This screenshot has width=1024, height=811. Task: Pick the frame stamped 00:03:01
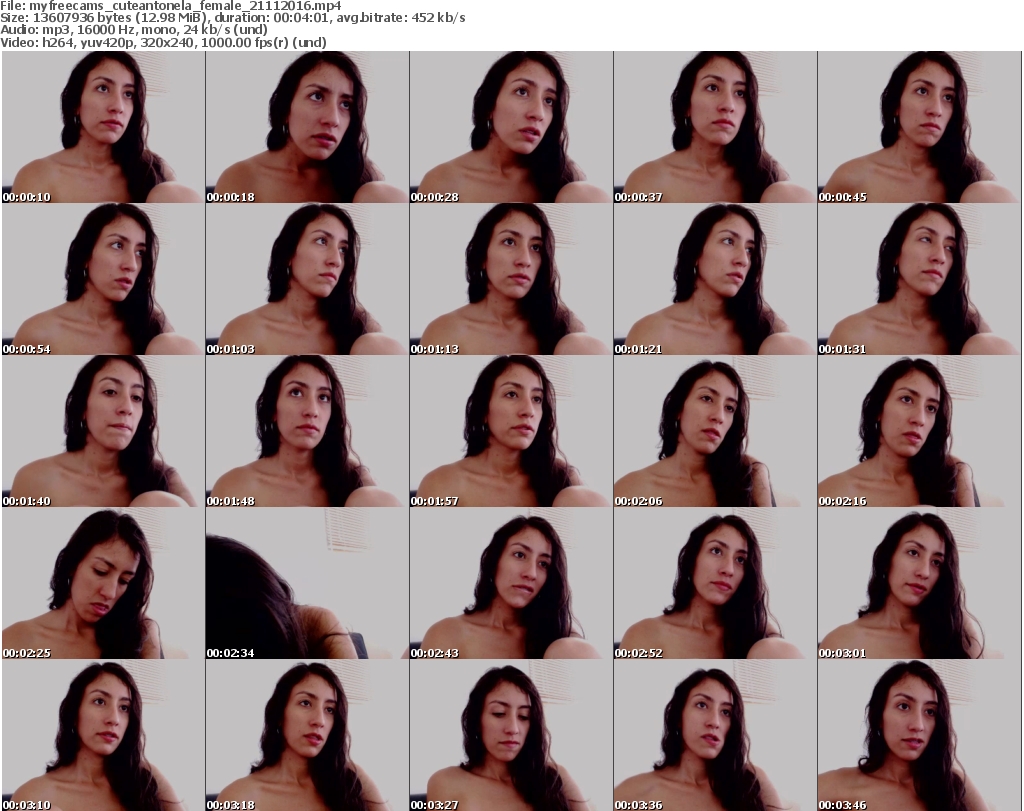(918, 584)
